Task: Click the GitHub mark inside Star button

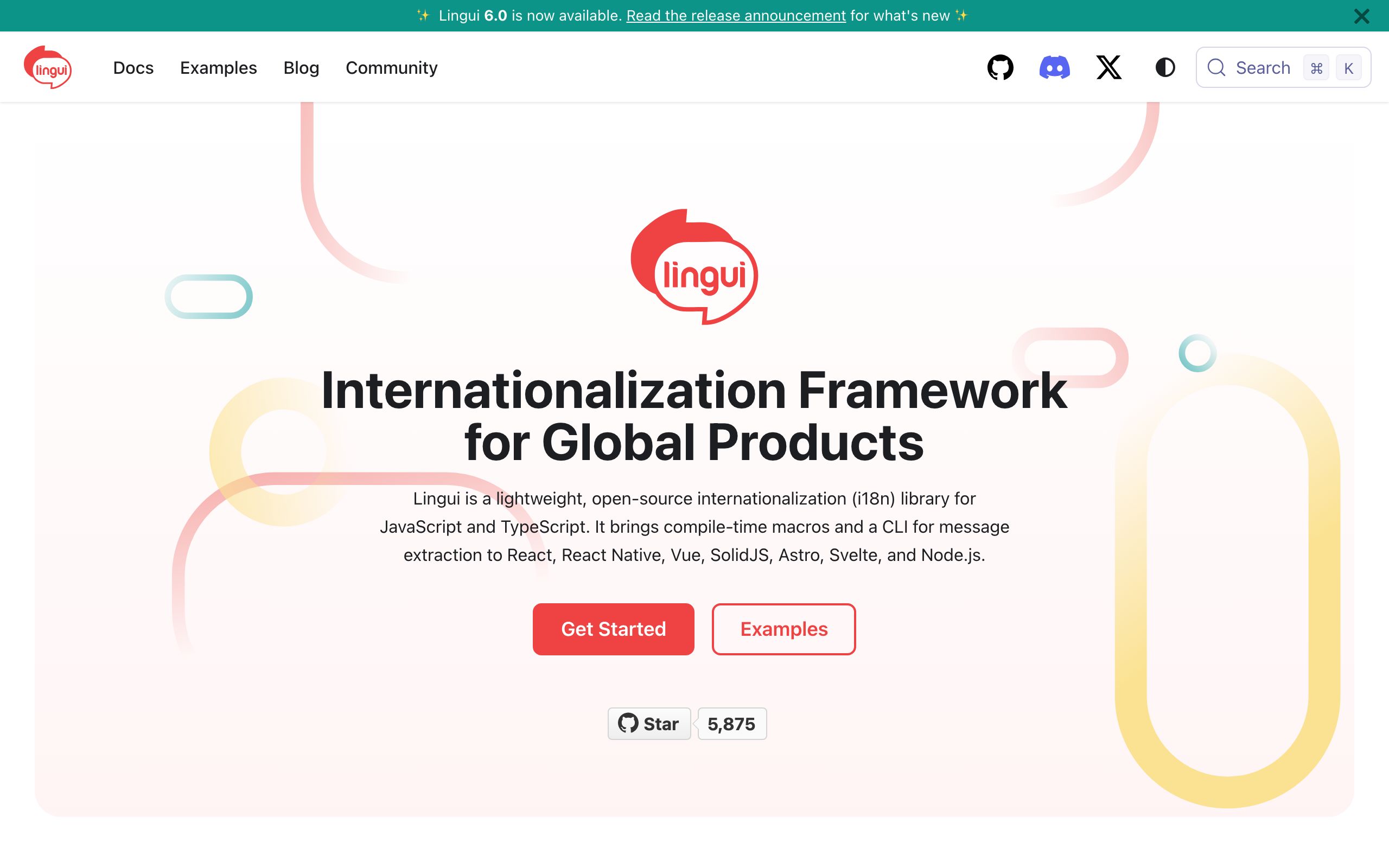Action: pyautogui.click(x=627, y=723)
